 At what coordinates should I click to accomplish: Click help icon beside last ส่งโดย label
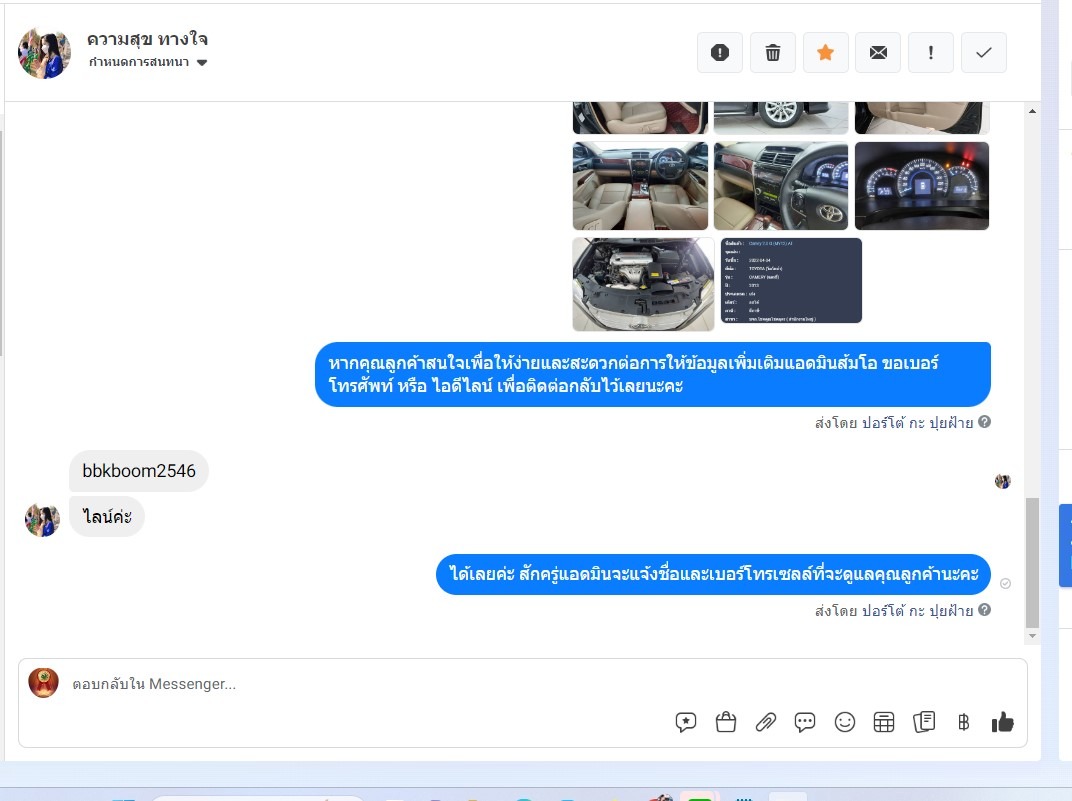(984, 610)
